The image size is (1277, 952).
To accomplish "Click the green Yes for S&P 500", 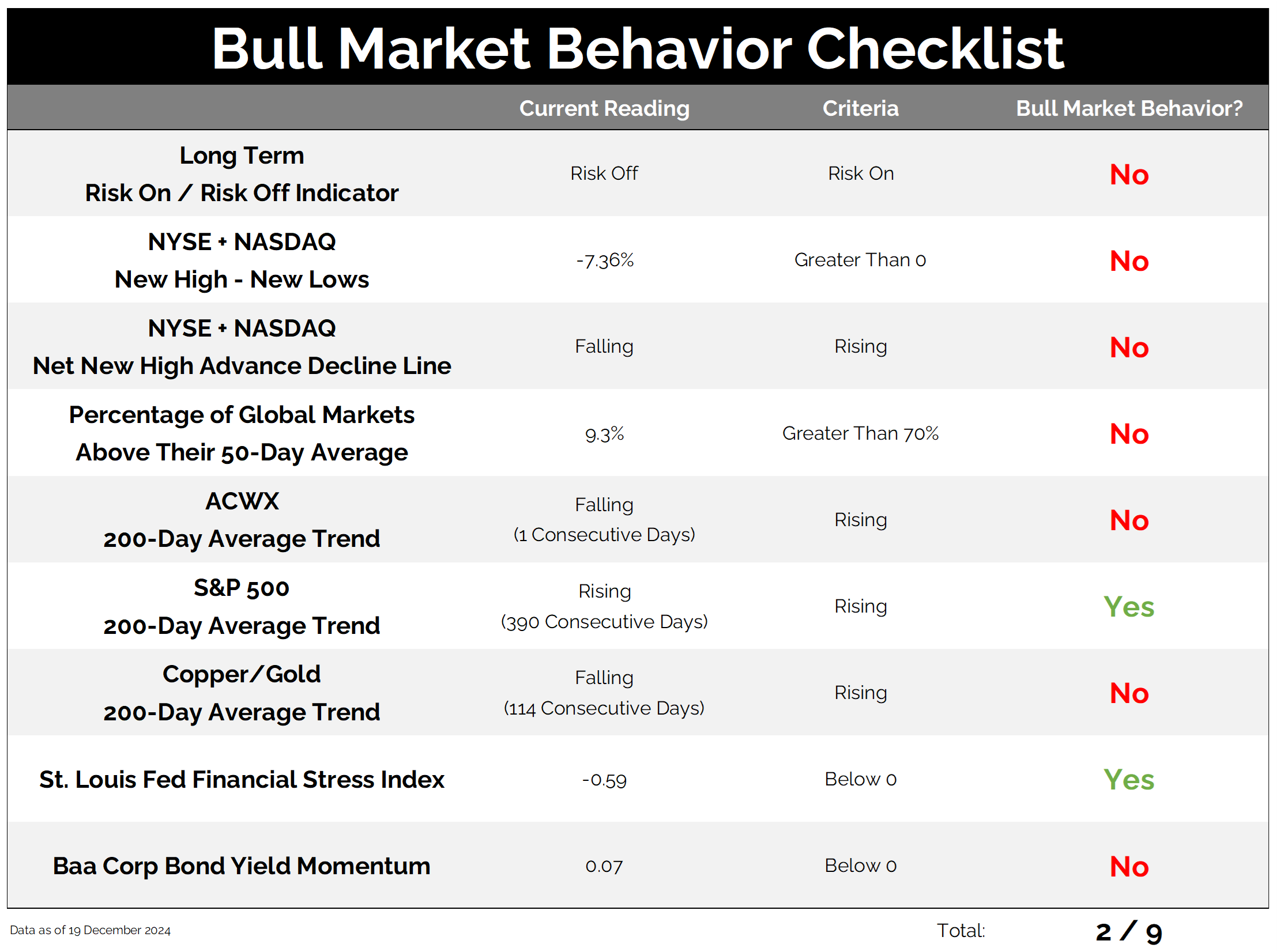I will click(x=1128, y=607).
